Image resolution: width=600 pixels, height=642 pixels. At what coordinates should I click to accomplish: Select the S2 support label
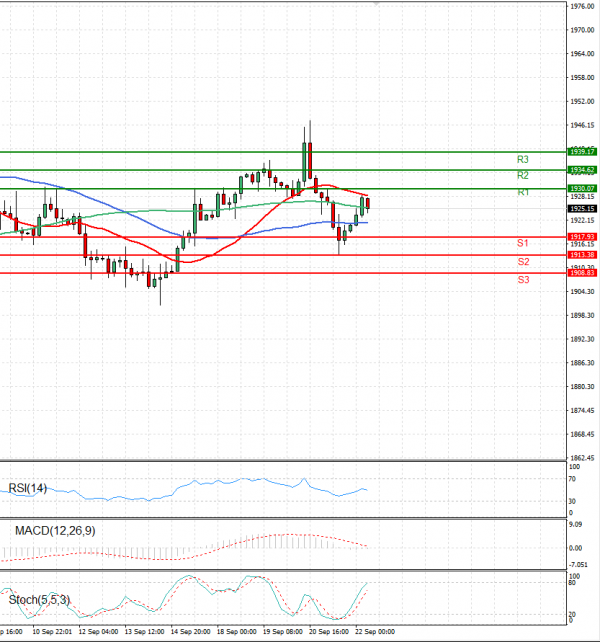[x=523, y=262]
